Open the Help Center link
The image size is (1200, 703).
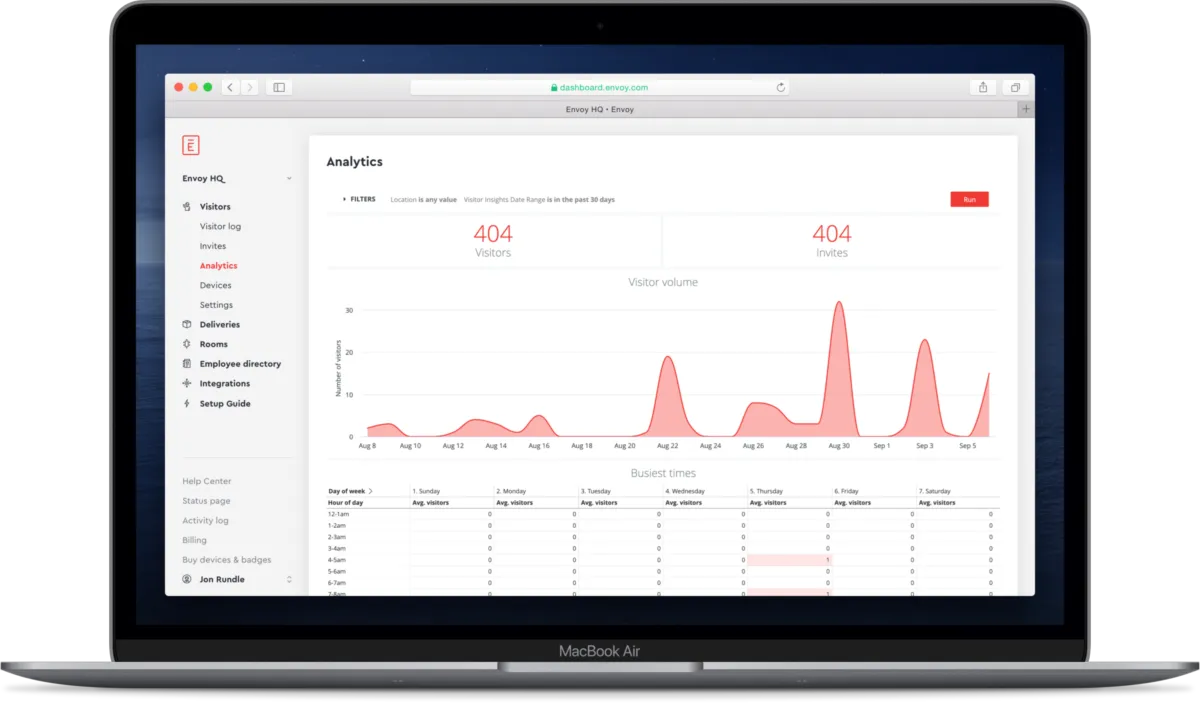(x=206, y=481)
